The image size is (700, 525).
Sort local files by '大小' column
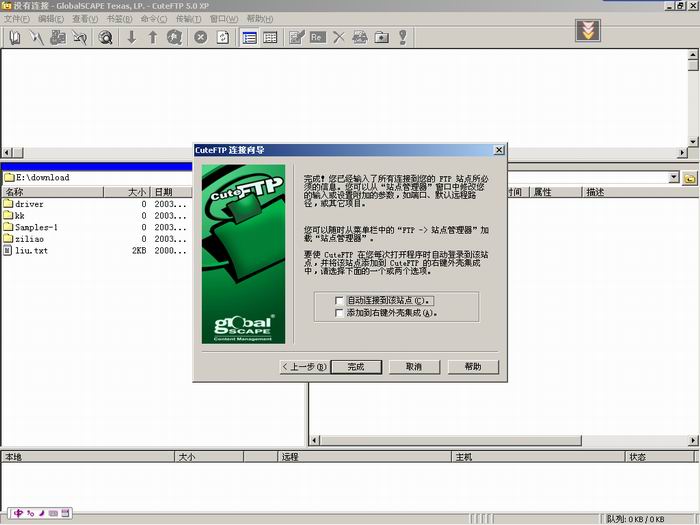pyautogui.click(x=127, y=192)
